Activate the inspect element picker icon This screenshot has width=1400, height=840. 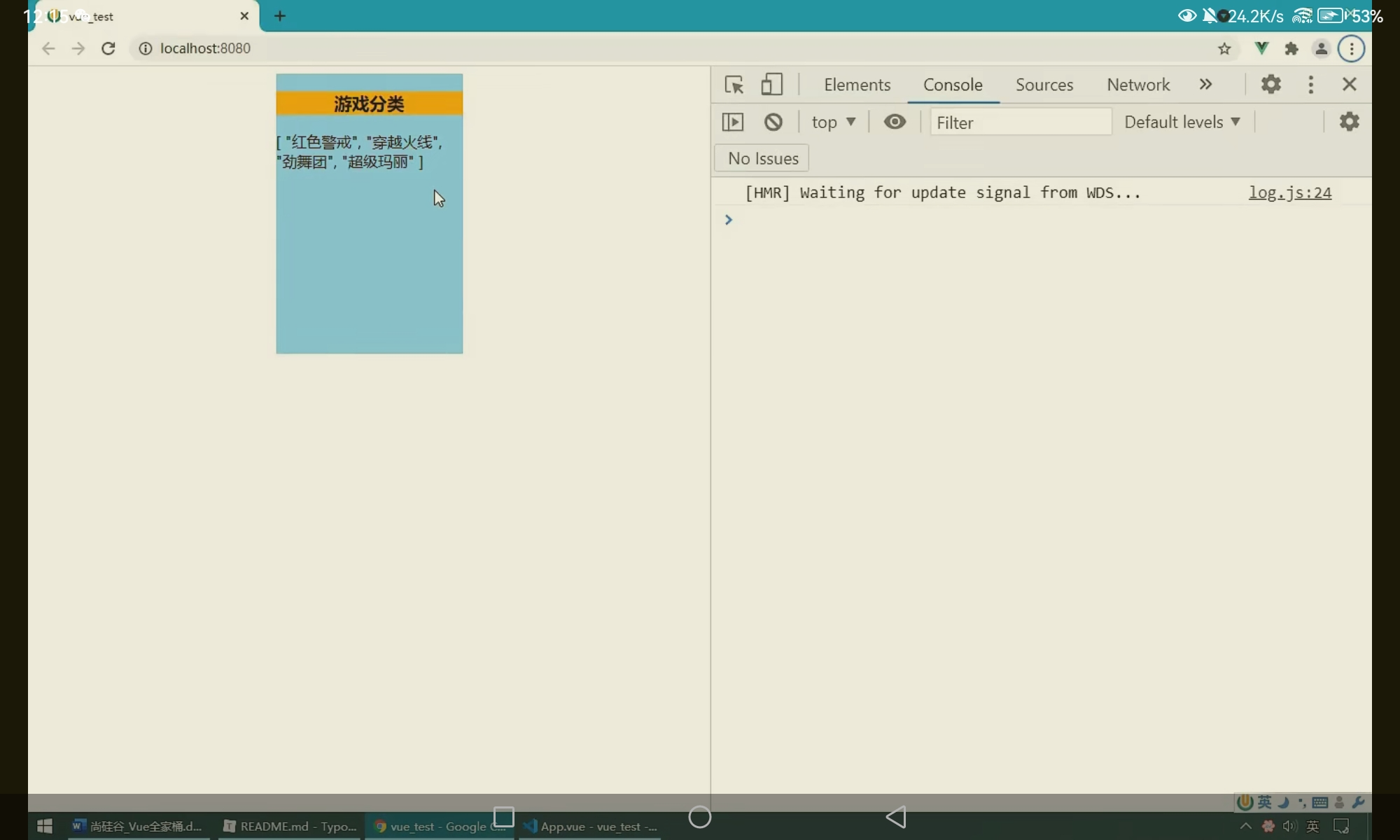click(x=734, y=85)
